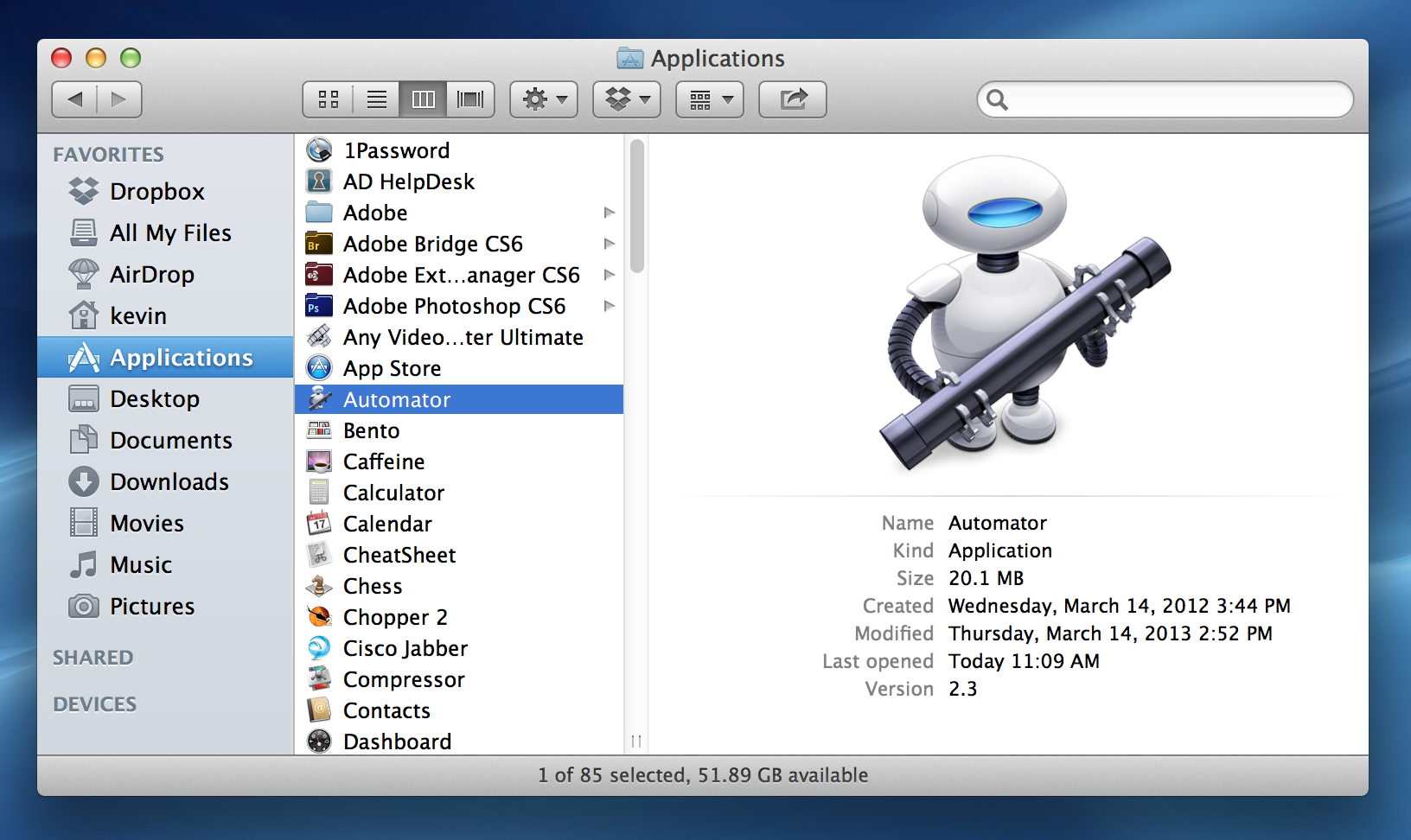Select Adobe Extension Manager CS6 icon
Viewport: 1411px width, 840px height.
319,275
